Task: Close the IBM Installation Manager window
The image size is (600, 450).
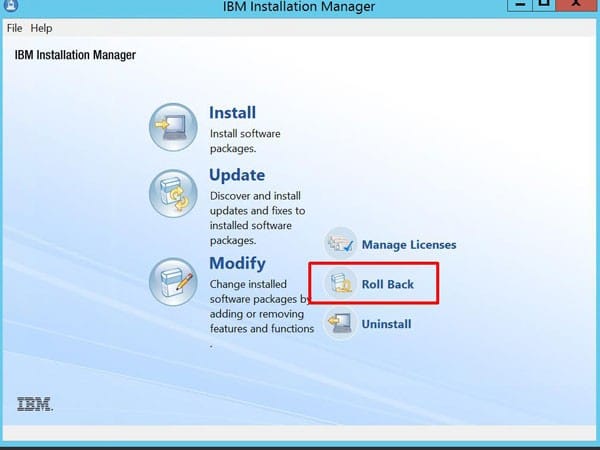Action: pos(576,5)
